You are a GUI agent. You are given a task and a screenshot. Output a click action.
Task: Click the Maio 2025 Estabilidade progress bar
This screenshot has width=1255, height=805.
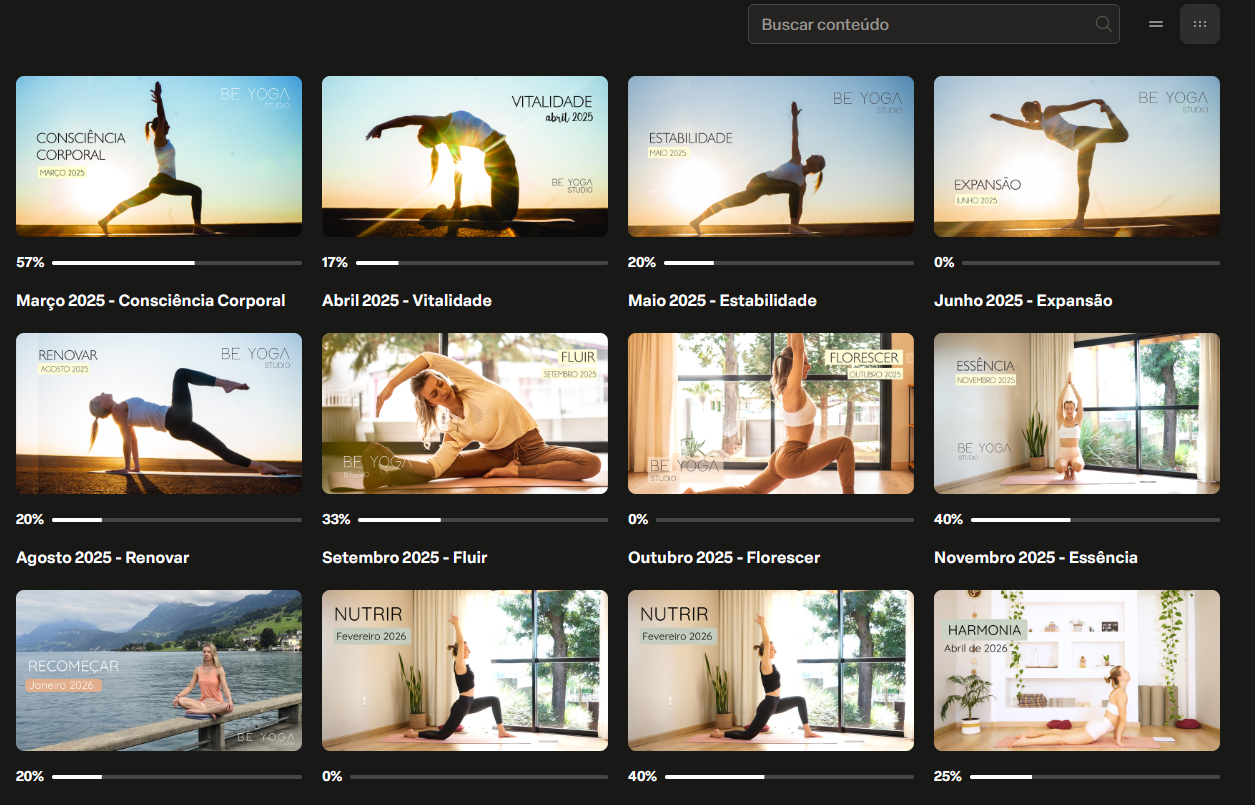pos(789,263)
